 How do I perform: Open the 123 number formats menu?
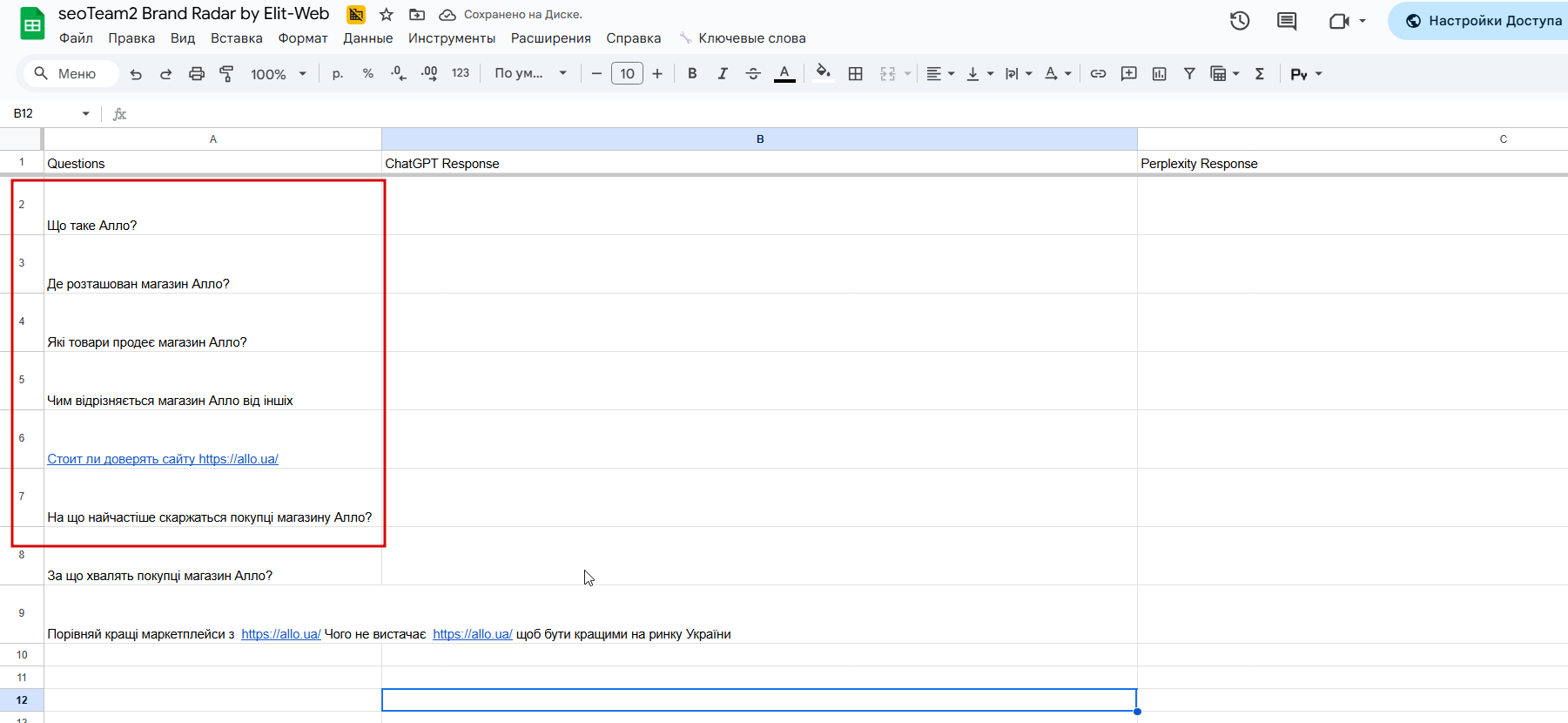click(461, 74)
